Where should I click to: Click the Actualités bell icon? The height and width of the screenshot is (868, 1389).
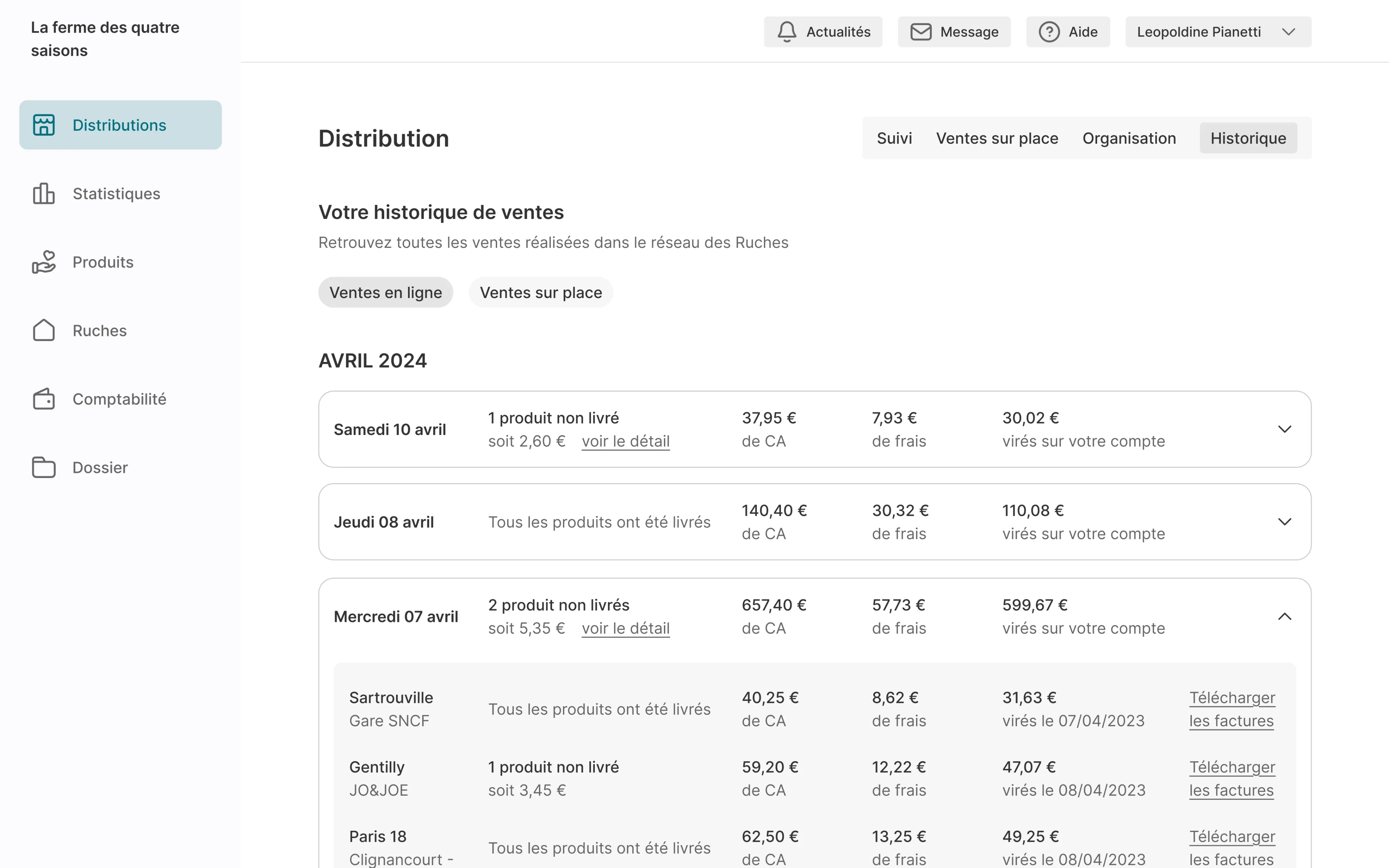[x=787, y=32]
